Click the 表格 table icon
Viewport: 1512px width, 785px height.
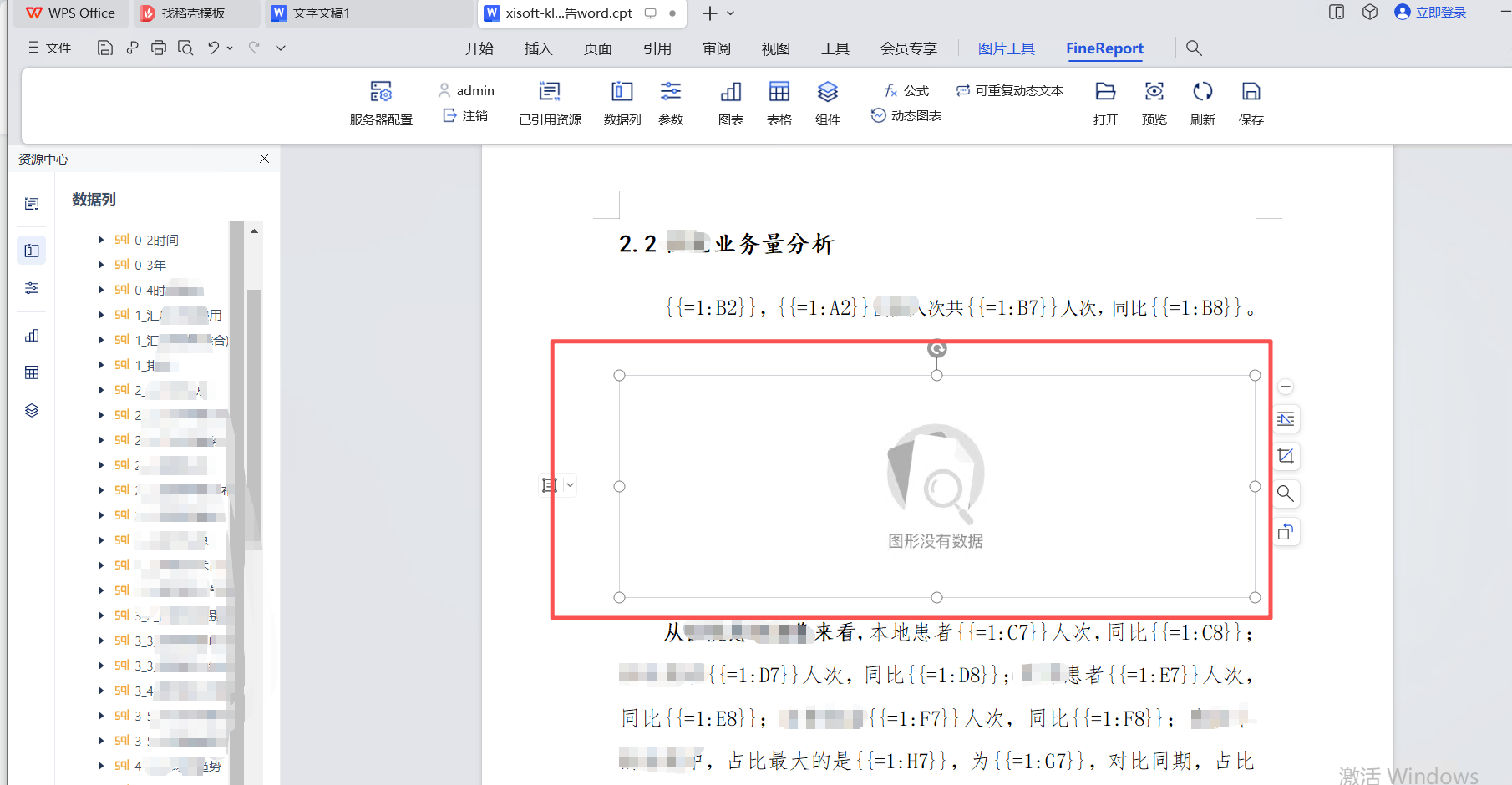pyautogui.click(x=779, y=92)
